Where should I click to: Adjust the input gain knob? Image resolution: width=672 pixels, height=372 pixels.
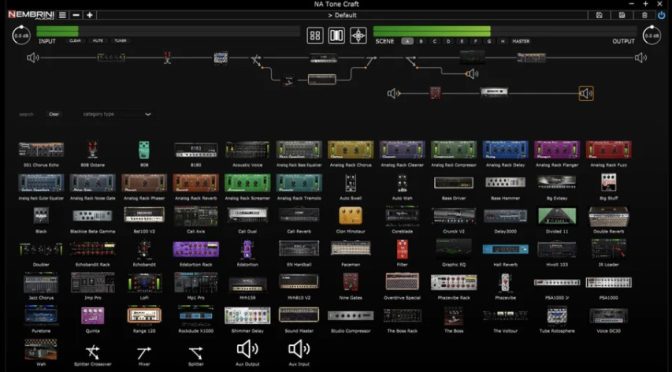click(x=21, y=36)
